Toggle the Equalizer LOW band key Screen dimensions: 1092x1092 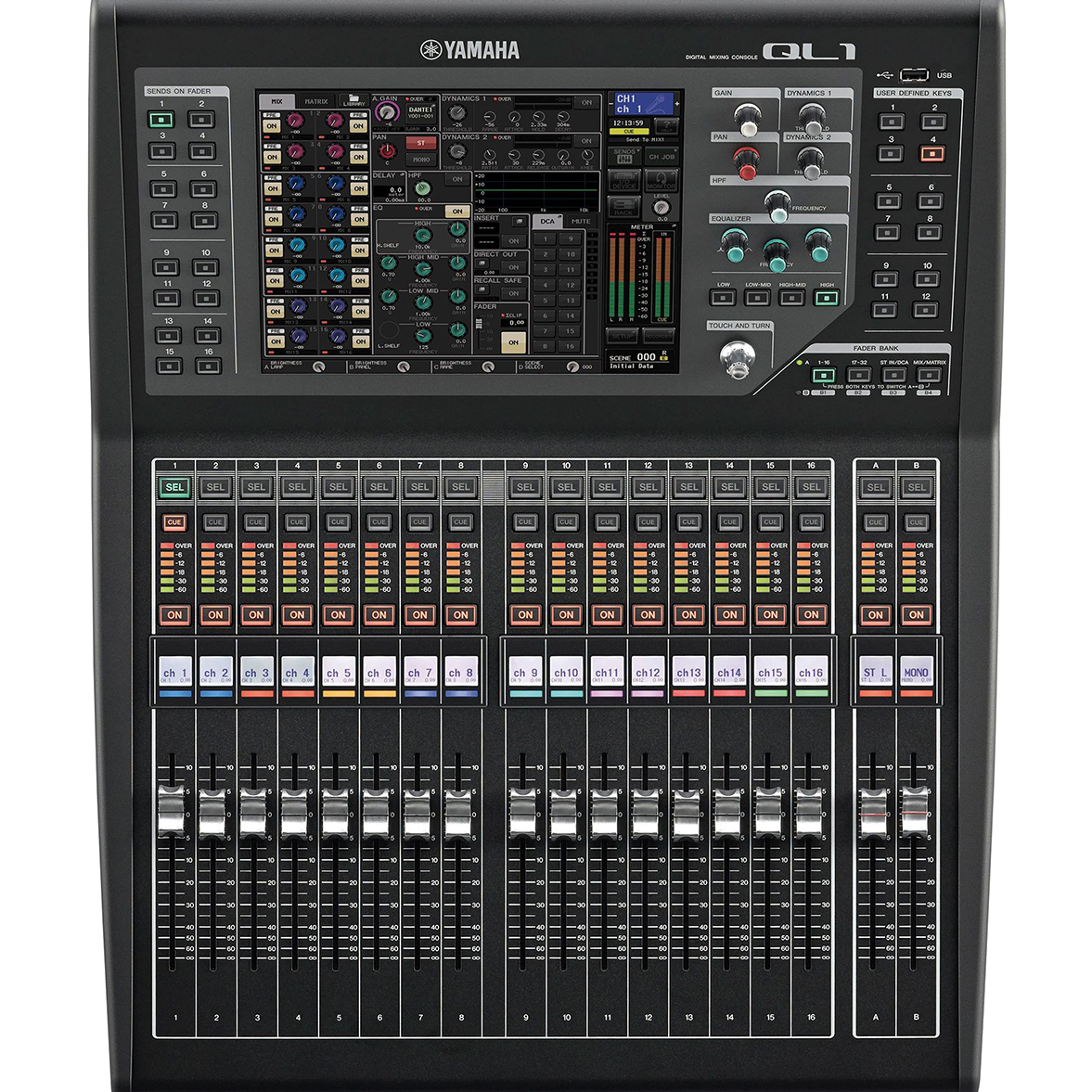[x=723, y=298]
